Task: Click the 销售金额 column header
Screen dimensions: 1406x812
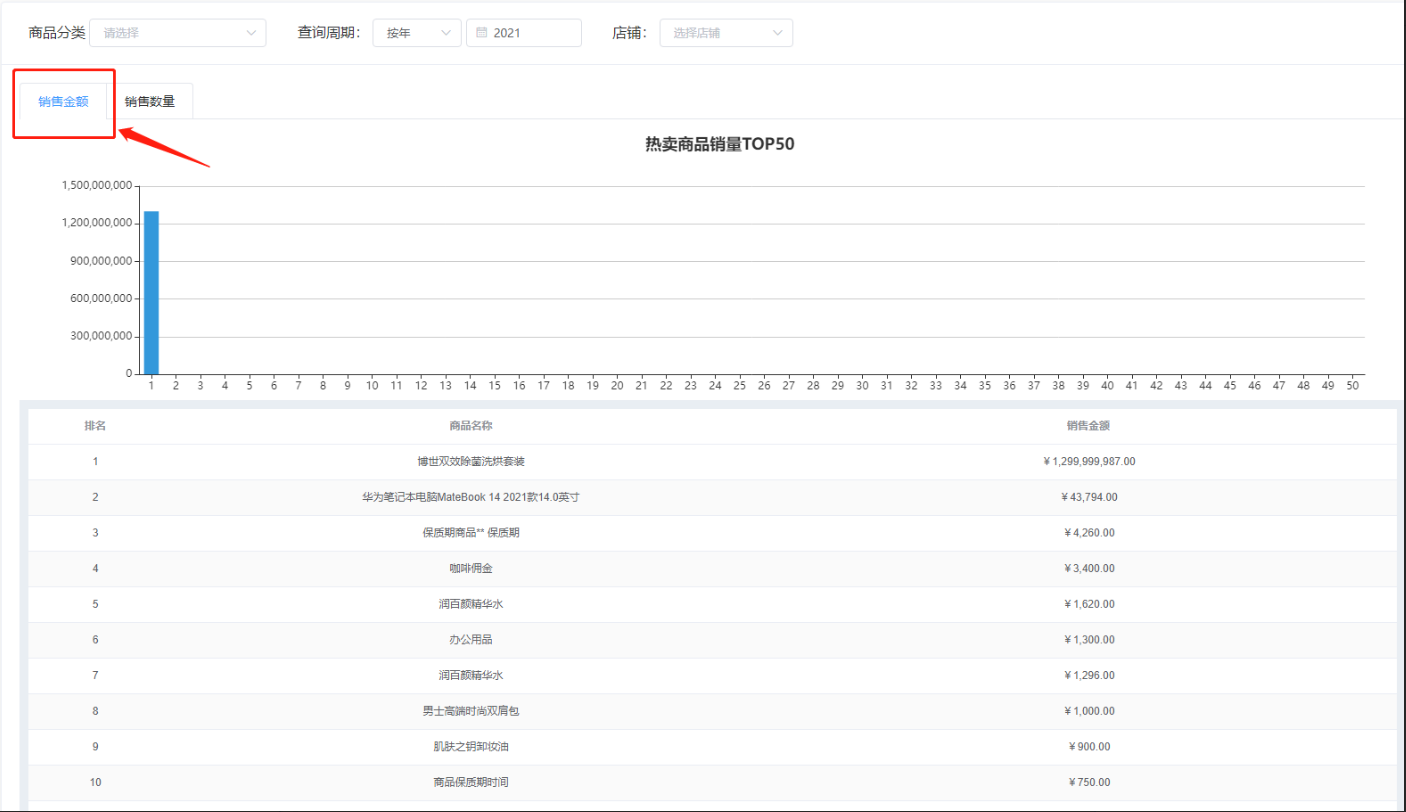Action: click(1088, 426)
